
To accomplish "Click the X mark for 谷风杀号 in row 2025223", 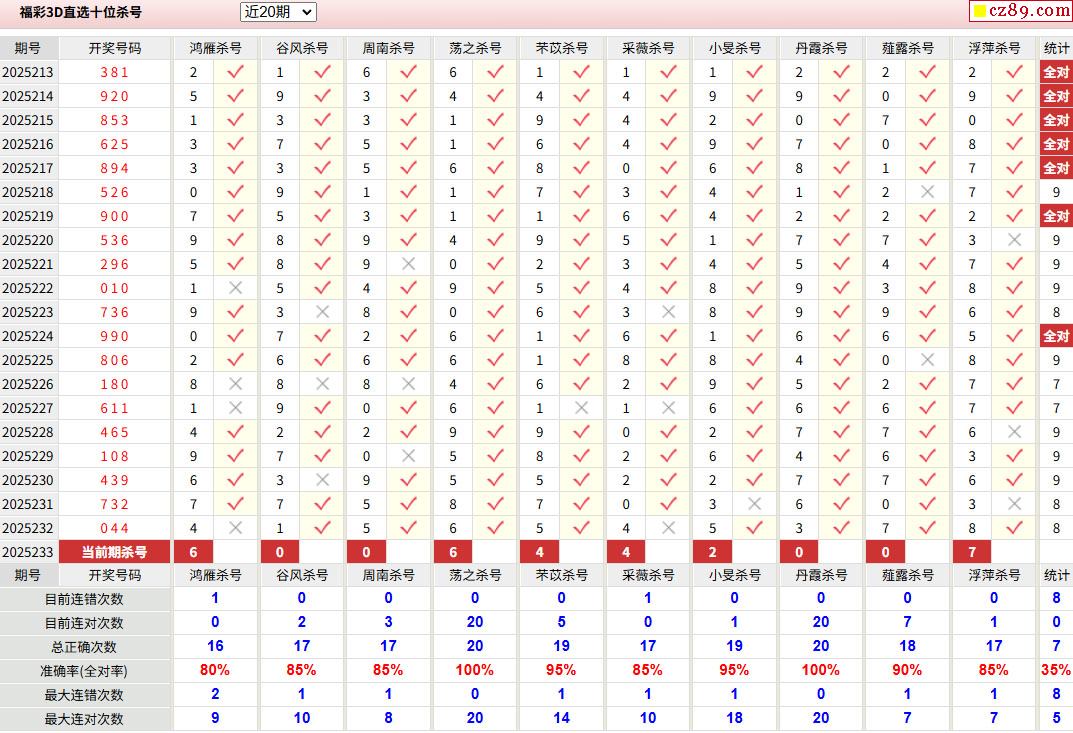I will [x=322, y=312].
